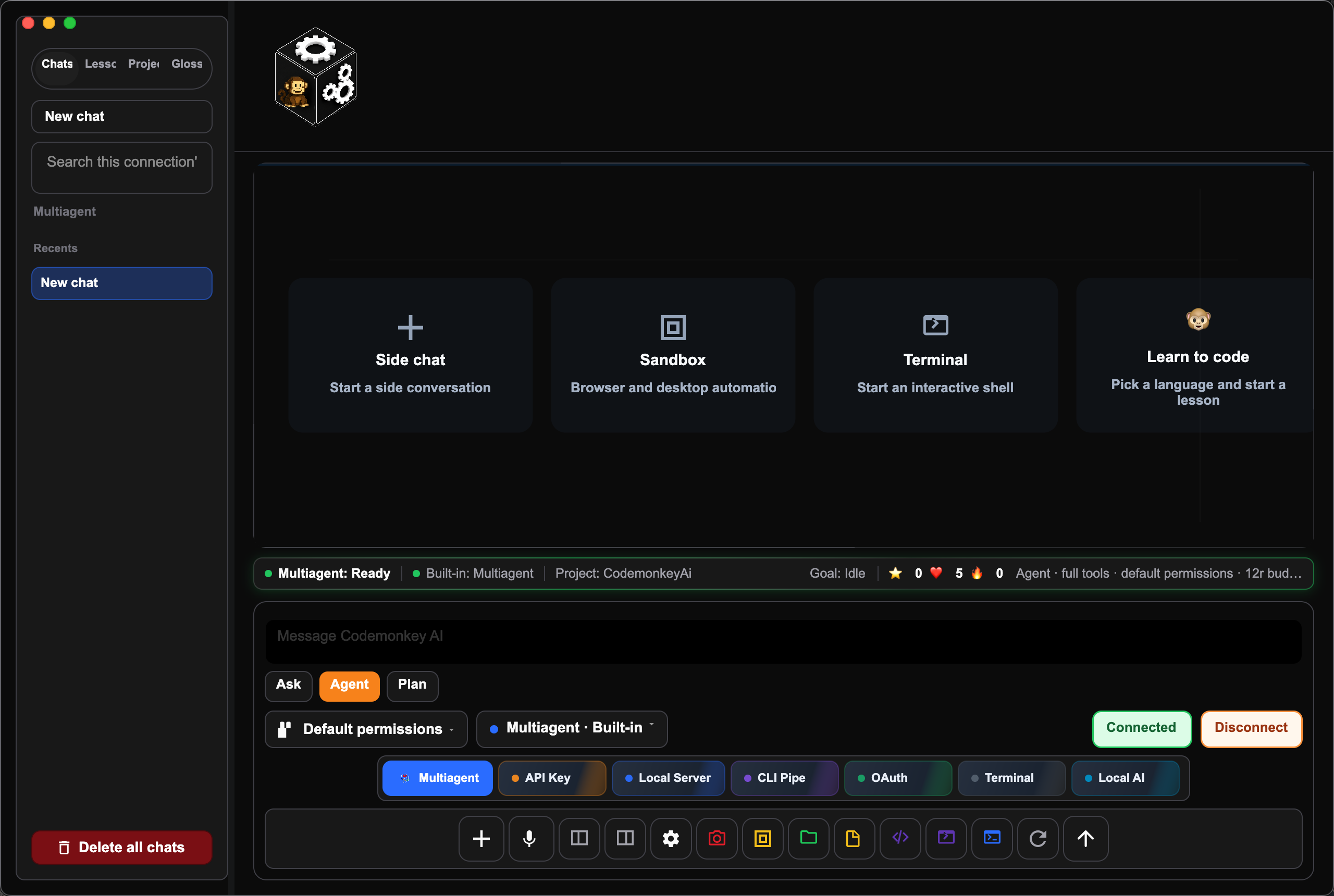The width and height of the screenshot is (1334, 896).
Task: Open the blue console prompt icon
Action: [x=992, y=838]
